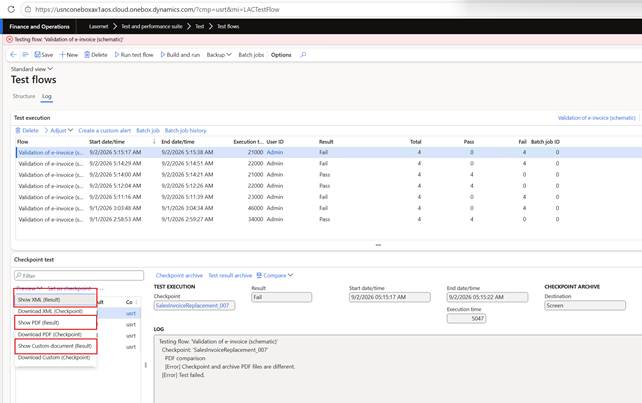Click Build and run

[x=180, y=54]
